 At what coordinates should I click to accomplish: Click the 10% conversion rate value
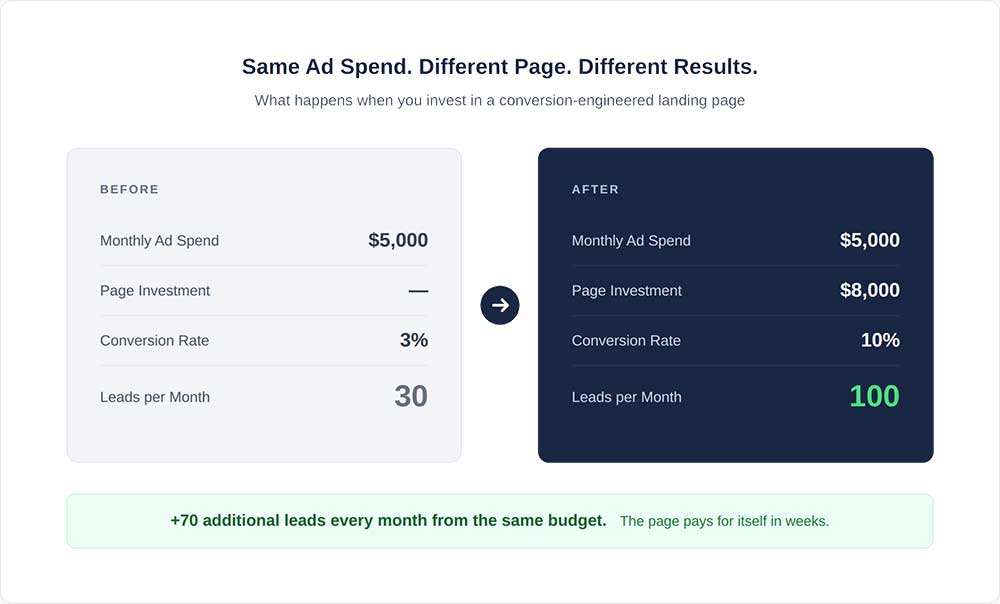(x=880, y=340)
